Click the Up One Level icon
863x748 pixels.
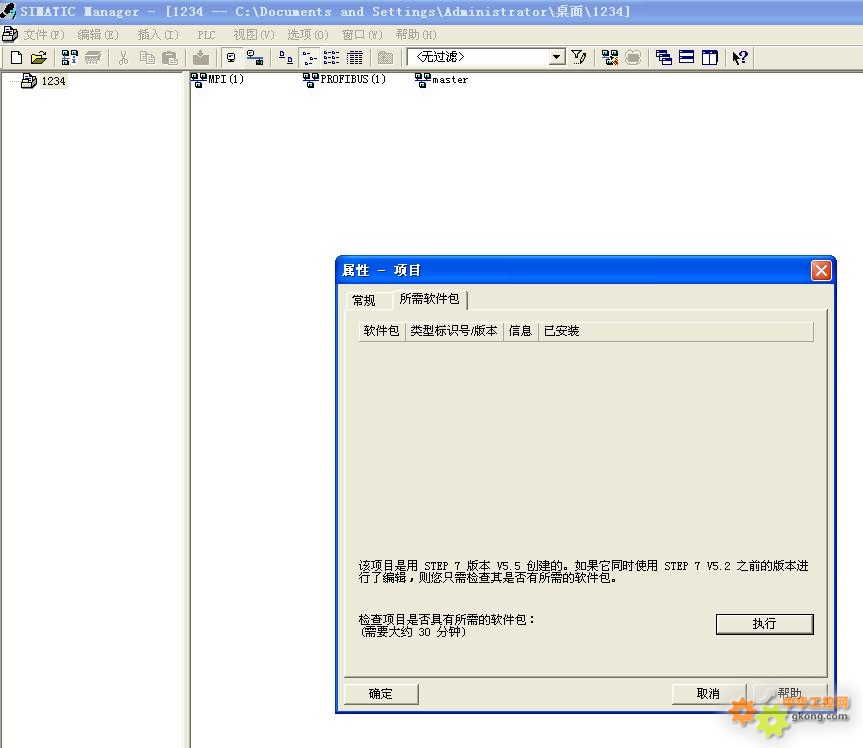point(385,57)
